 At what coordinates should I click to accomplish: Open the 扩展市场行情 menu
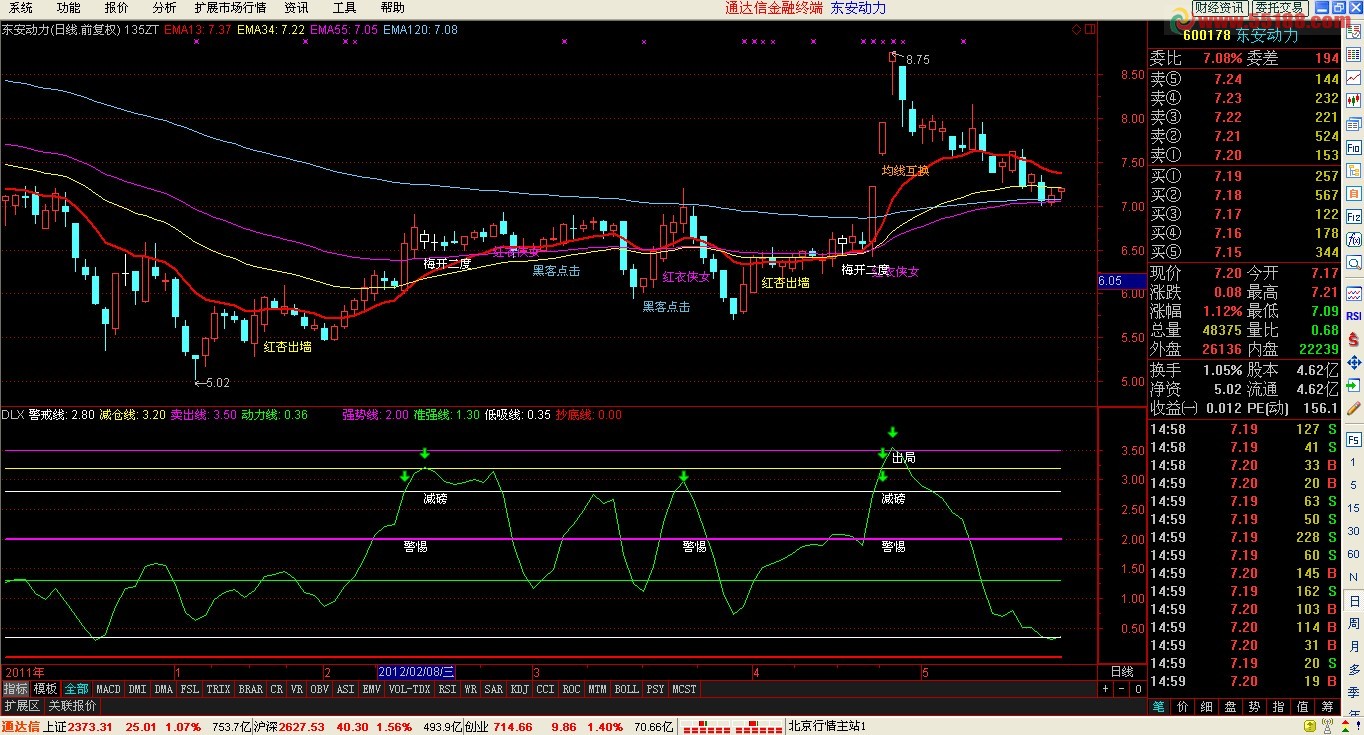point(230,8)
